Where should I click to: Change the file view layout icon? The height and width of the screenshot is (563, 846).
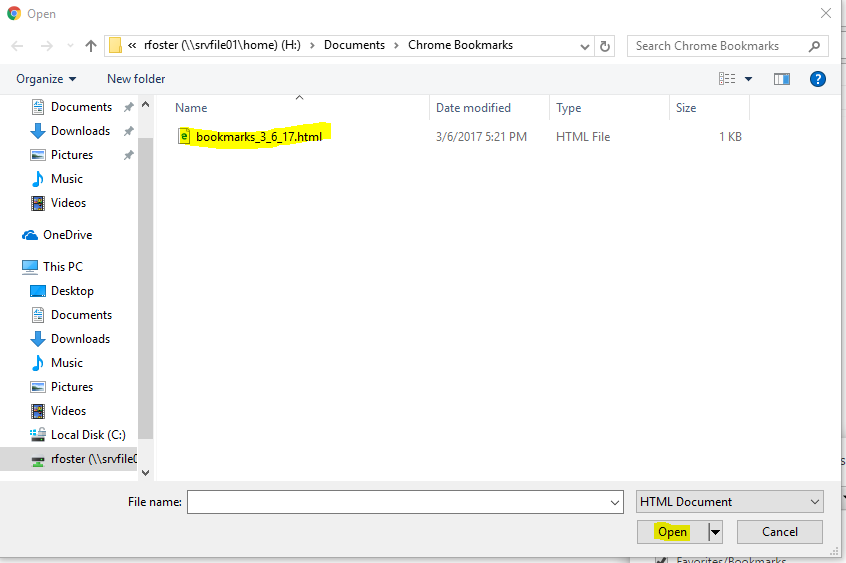(x=727, y=79)
